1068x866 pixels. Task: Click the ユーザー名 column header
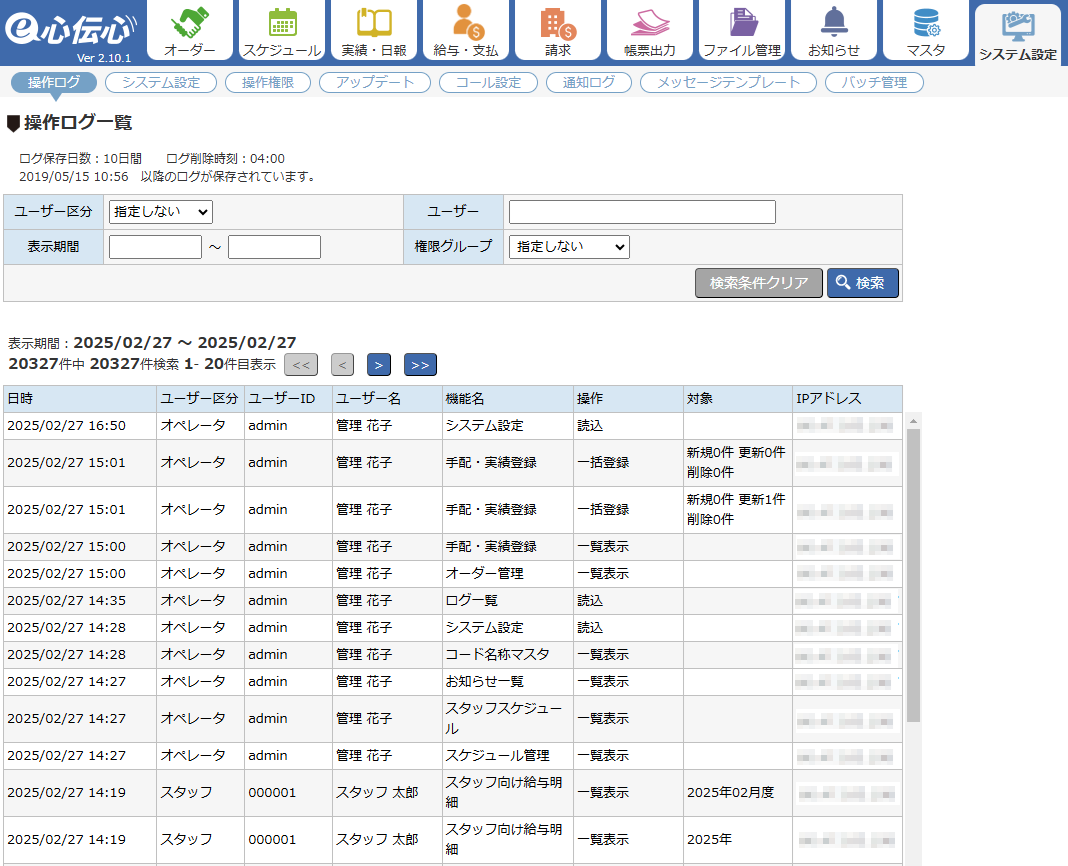[x=387, y=399]
